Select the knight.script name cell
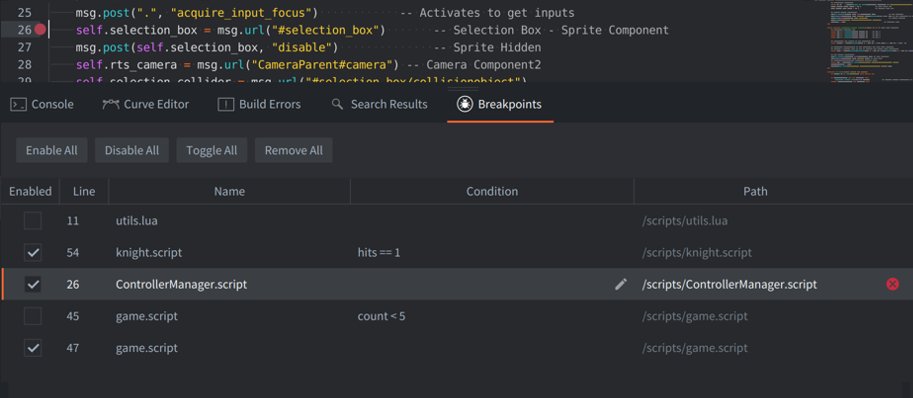Screen dimensions: 913x398 149,253
